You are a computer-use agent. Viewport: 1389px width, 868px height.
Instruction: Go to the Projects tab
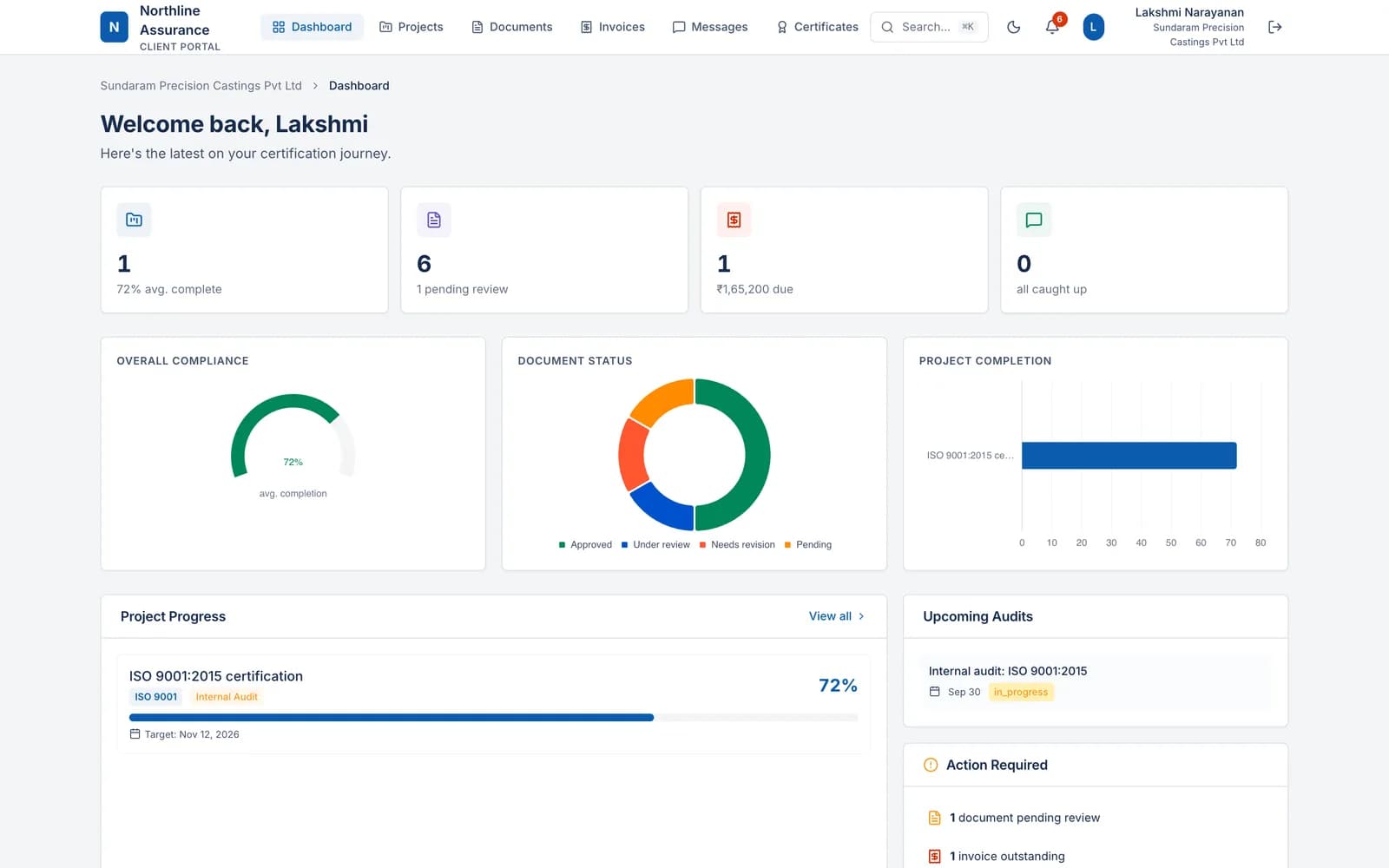[411, 27]
